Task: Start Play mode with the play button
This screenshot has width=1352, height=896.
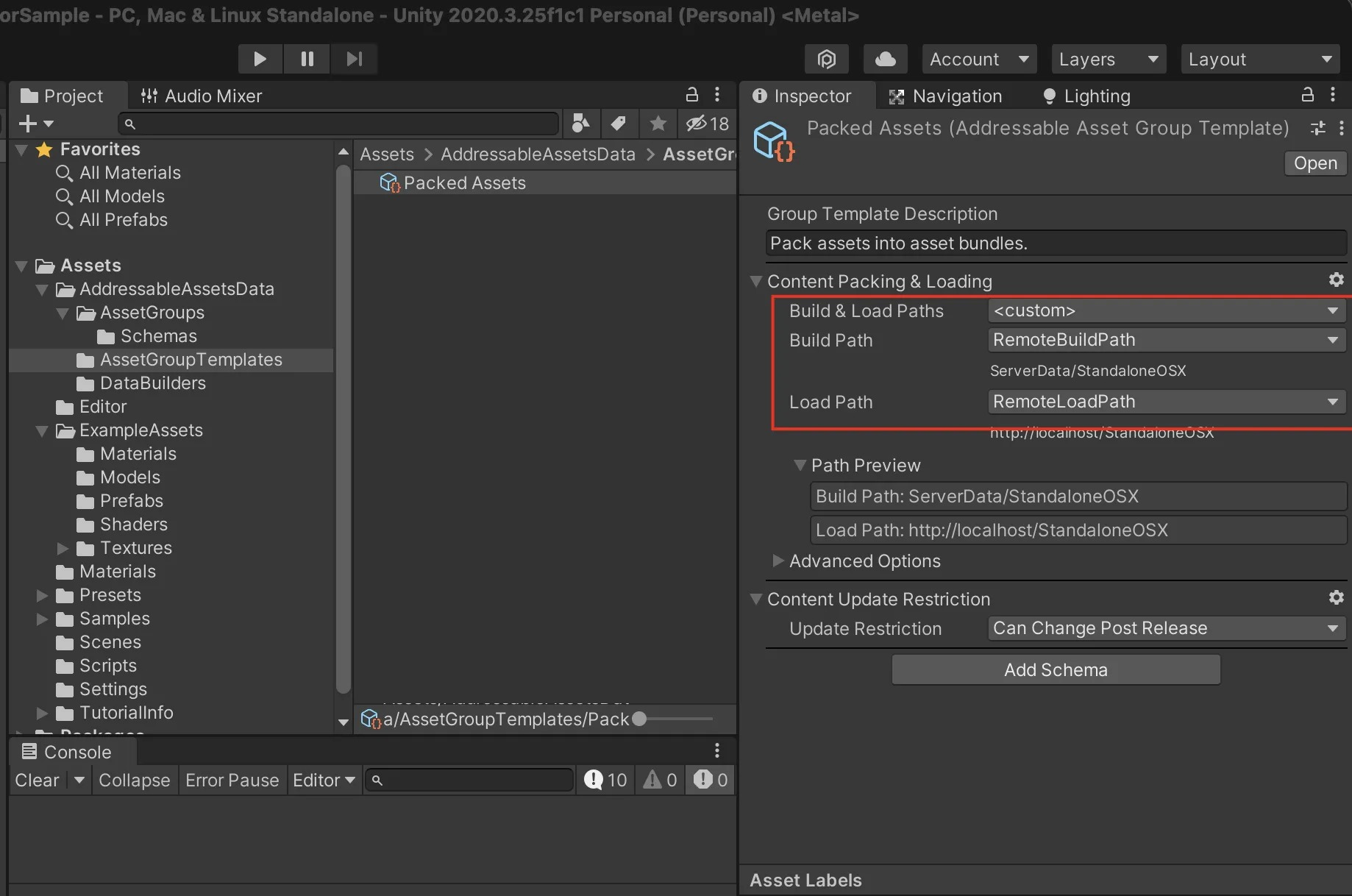Action: 260,59
